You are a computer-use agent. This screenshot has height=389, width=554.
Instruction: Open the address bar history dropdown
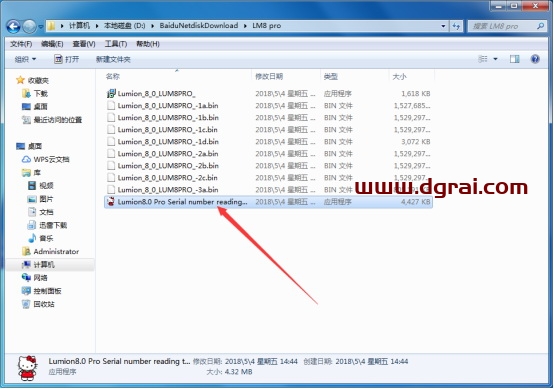[443, 26]
